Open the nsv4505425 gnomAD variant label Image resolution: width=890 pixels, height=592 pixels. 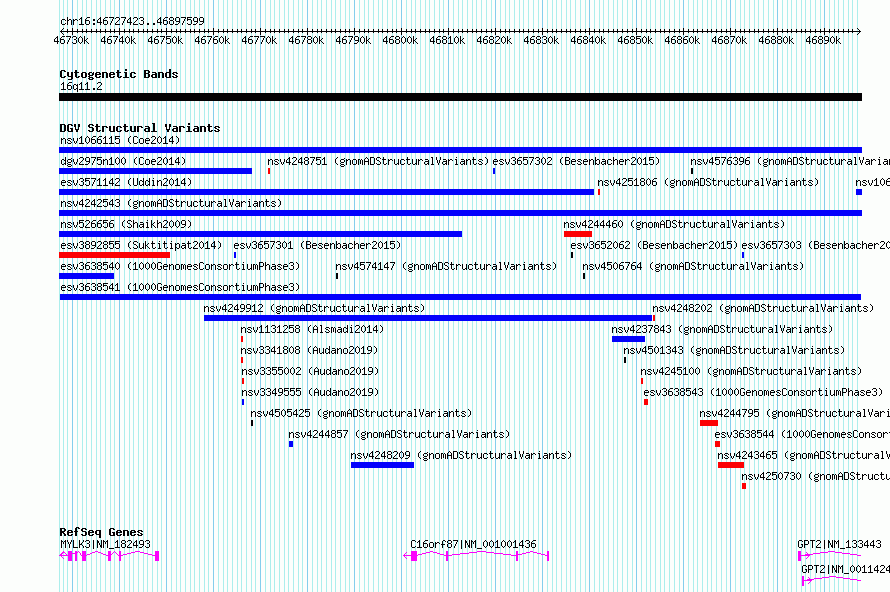tap(361, 413)
